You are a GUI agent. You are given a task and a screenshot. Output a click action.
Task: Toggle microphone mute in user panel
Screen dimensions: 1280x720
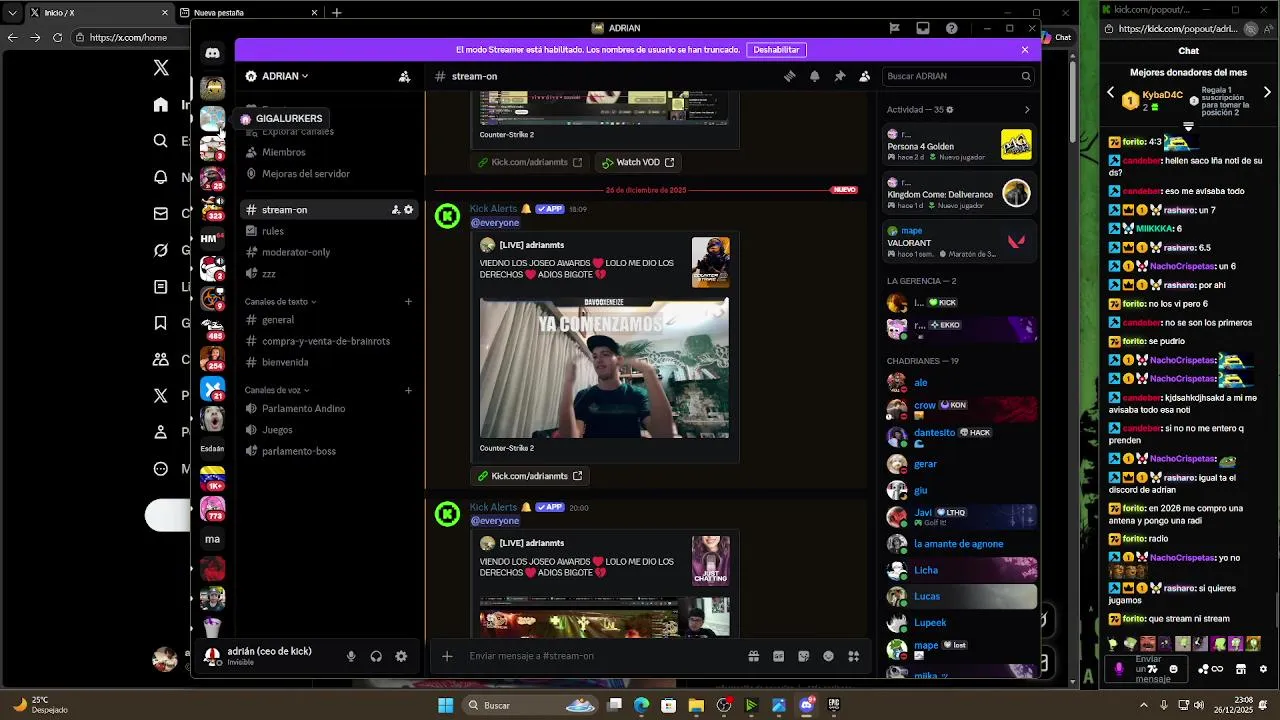(x=351, y=656)
